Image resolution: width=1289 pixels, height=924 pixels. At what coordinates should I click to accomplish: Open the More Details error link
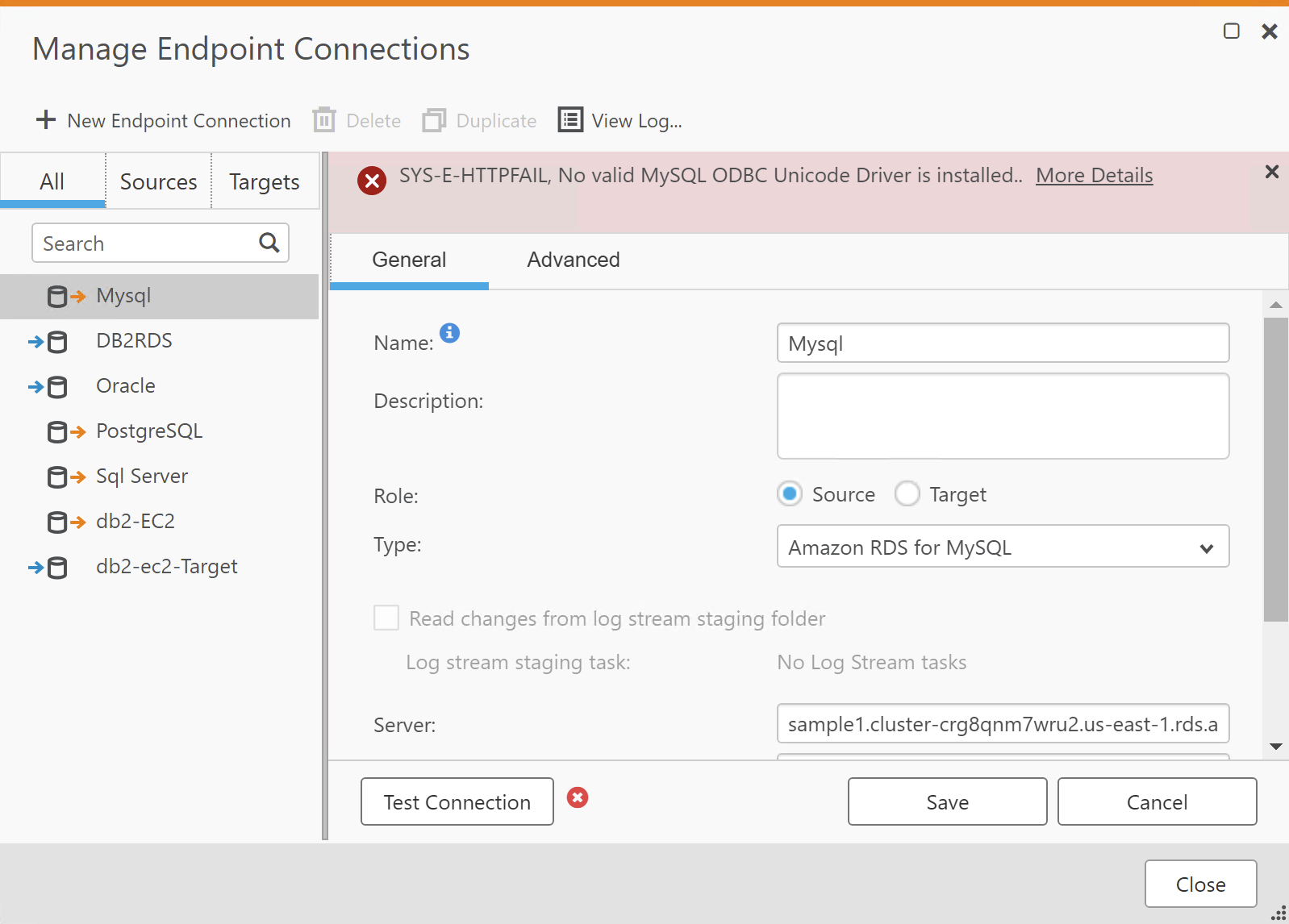[1094, 175]
